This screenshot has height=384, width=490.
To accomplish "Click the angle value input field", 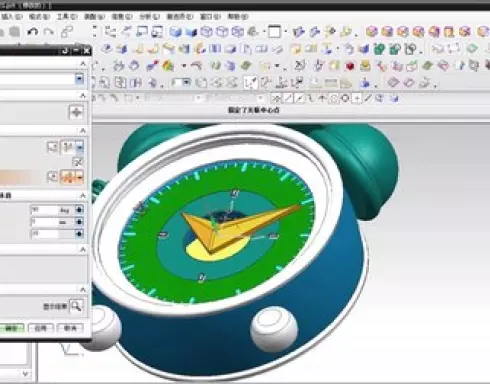I will pyautogui.click(x=44, y=210).
